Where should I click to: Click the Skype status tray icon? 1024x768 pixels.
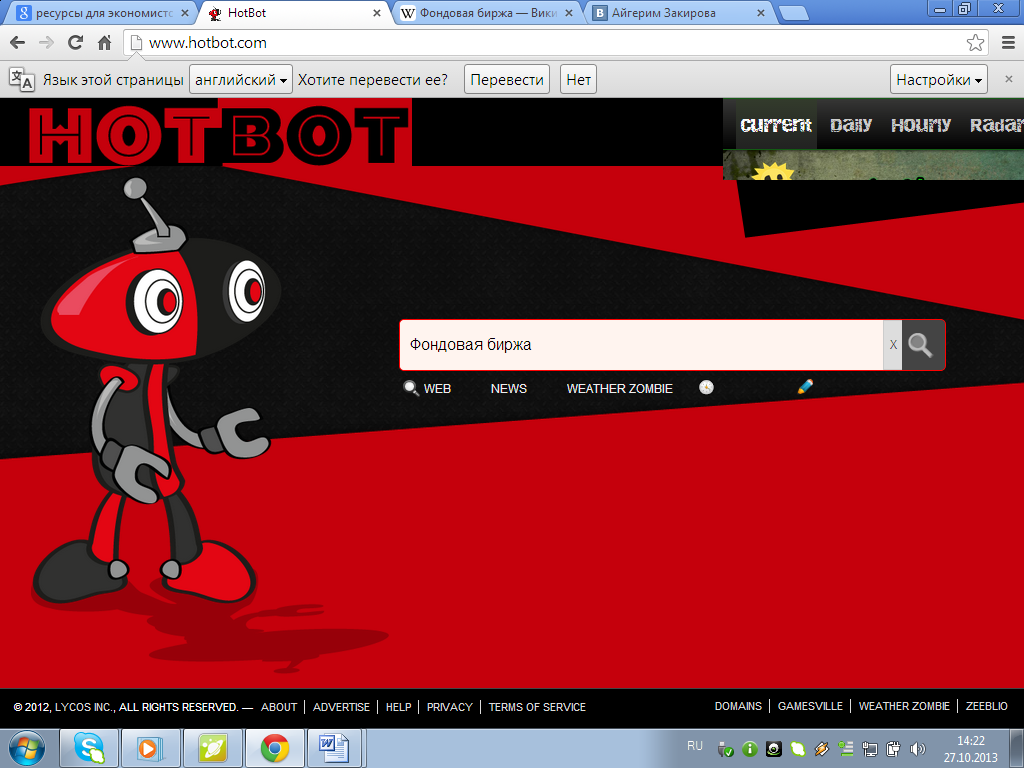point(797,749)
